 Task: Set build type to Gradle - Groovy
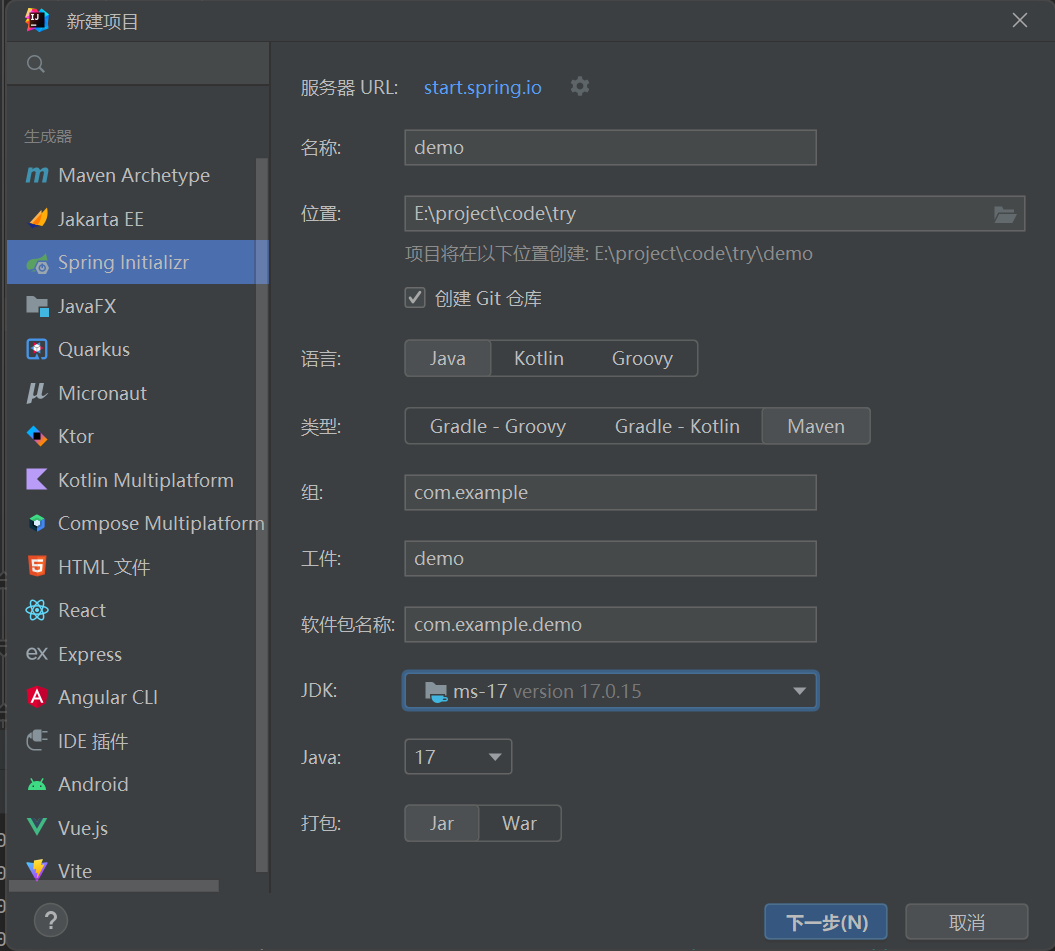click(x=498, y=426)
